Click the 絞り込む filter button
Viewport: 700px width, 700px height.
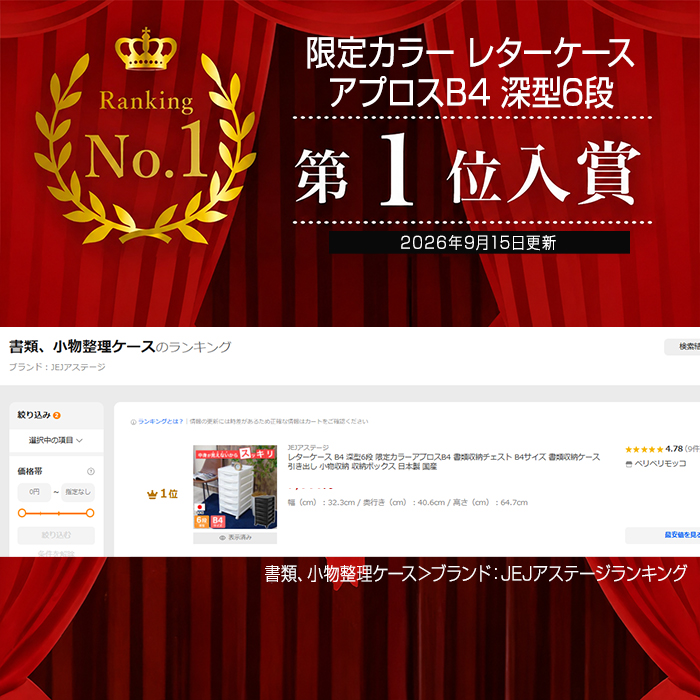(56, 535)
